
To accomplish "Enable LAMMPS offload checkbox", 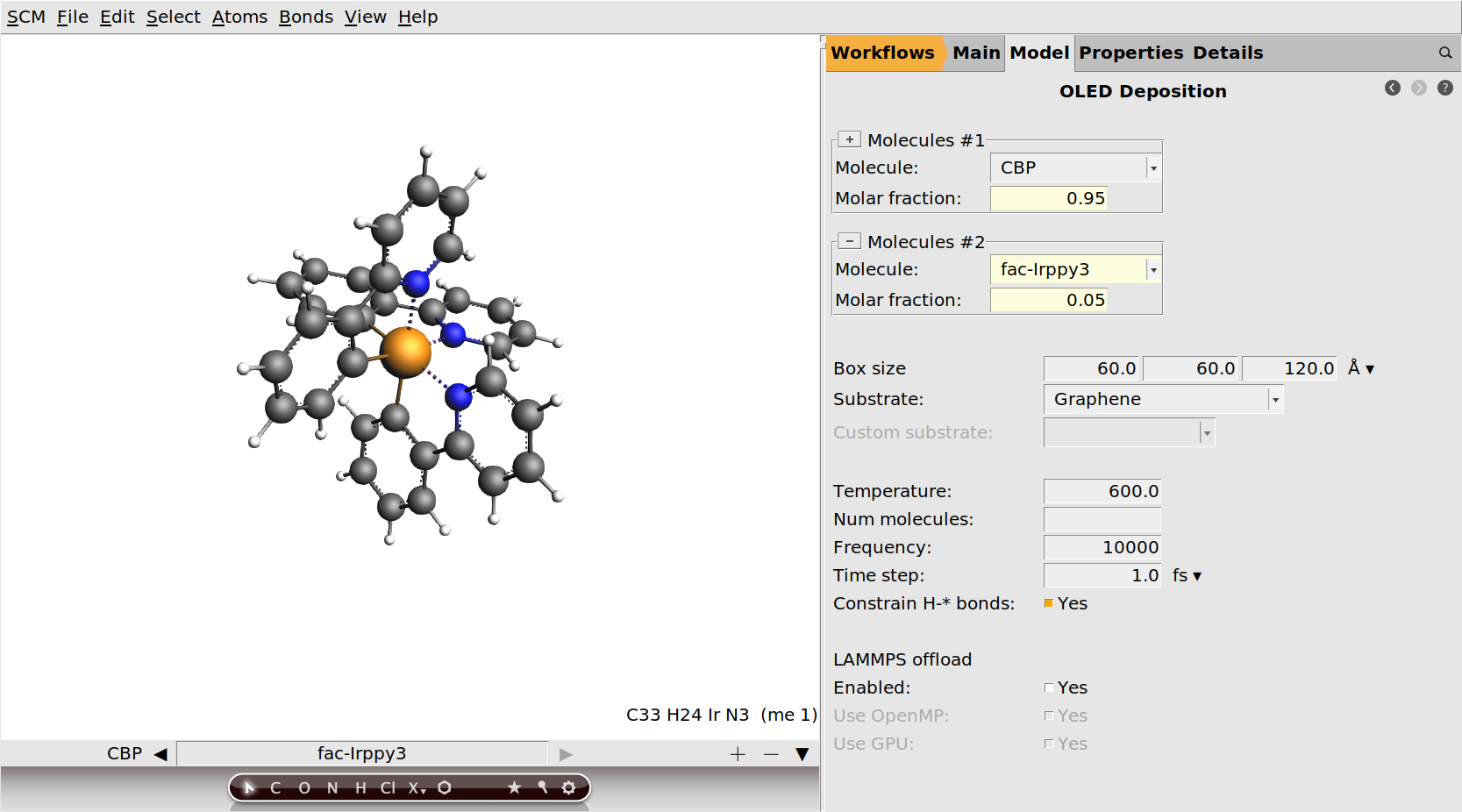I will [1049, 687].
